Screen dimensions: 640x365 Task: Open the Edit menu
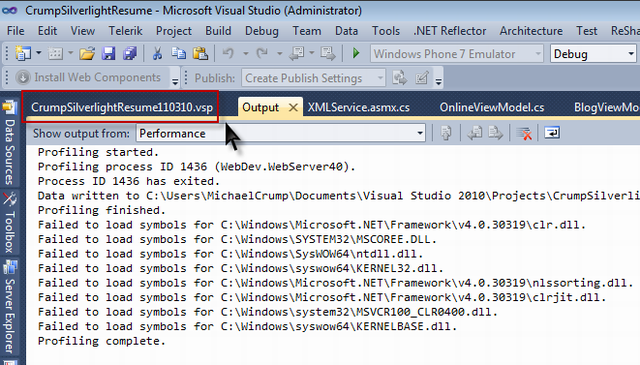click(x=47, y=31)
